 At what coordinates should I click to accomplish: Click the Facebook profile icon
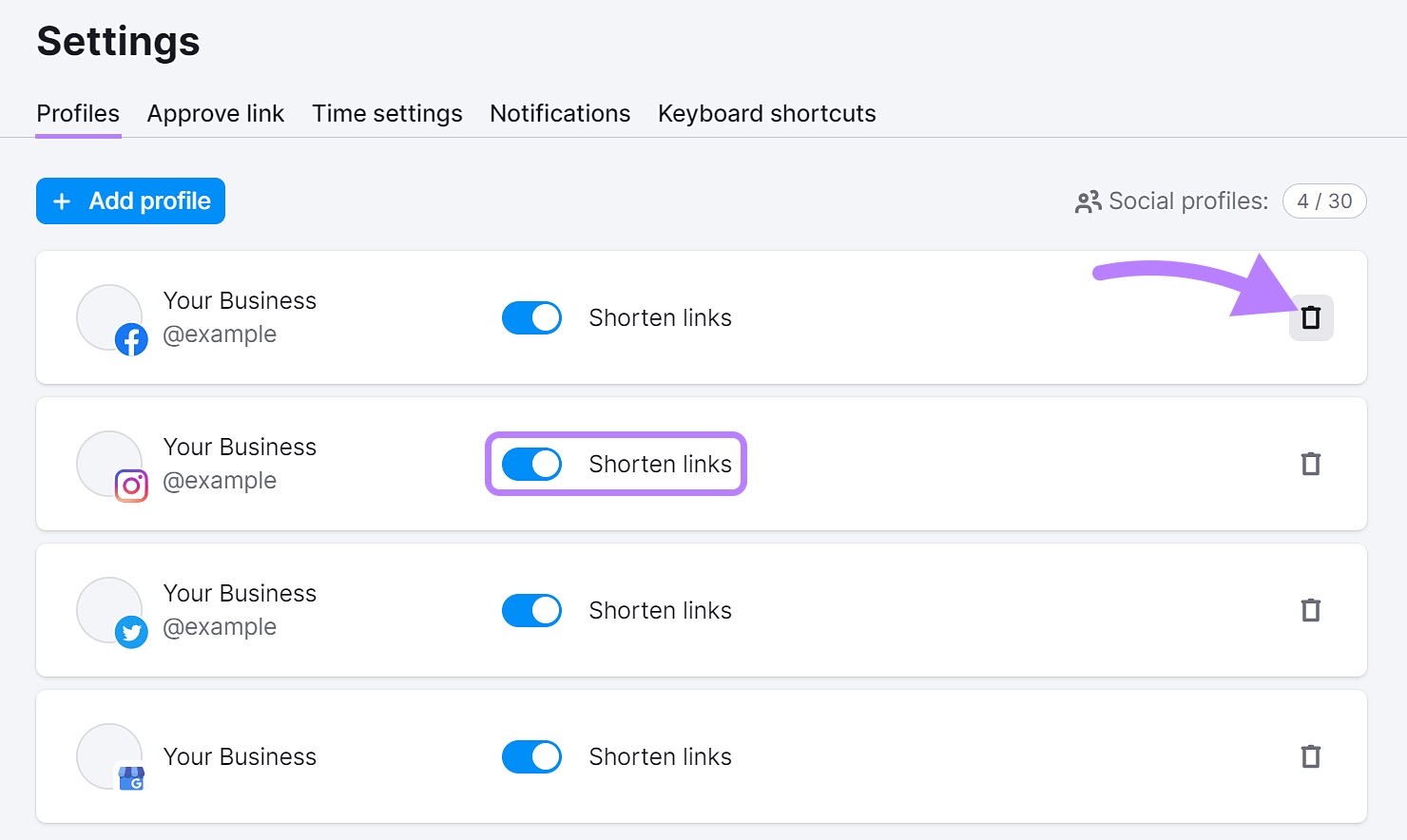tap(132, 338)
